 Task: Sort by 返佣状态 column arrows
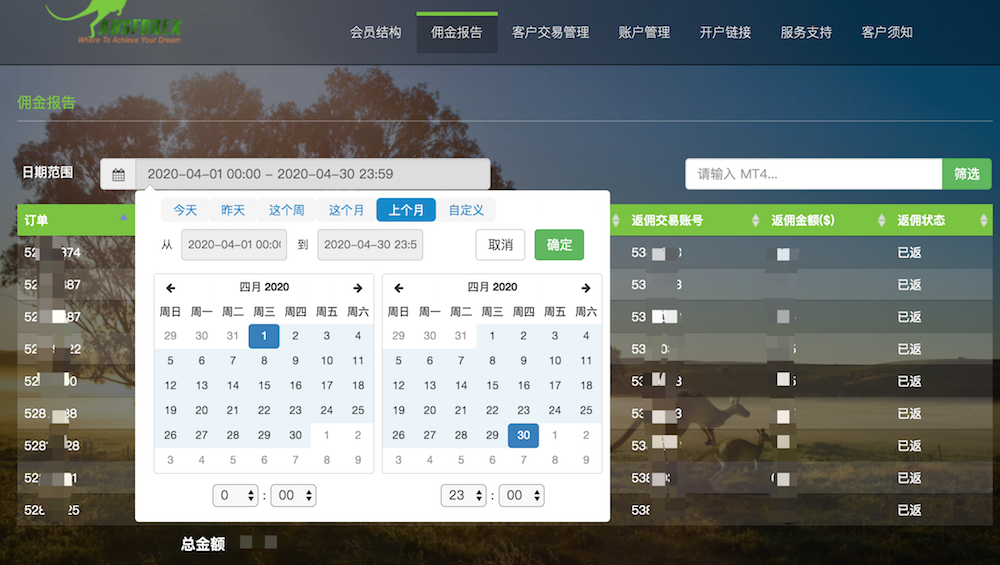point(982,221)
